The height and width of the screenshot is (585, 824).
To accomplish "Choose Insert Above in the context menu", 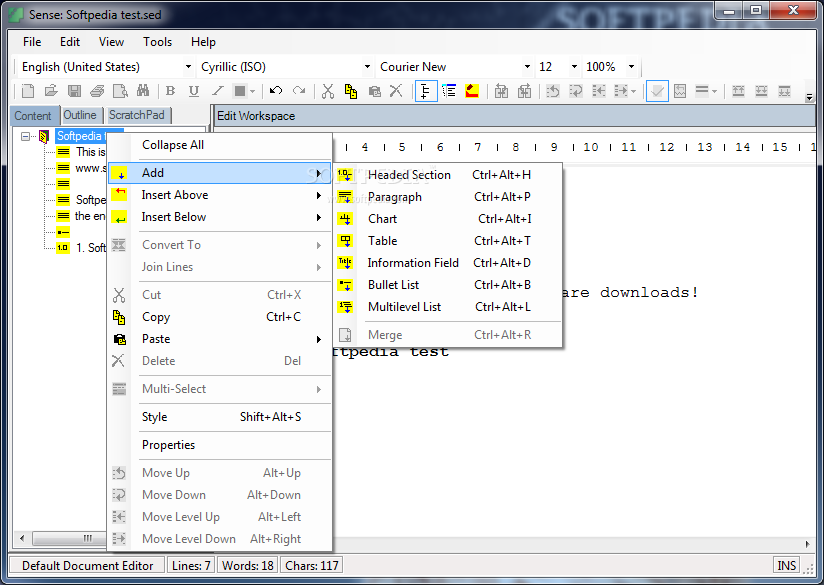I will 220,195.
